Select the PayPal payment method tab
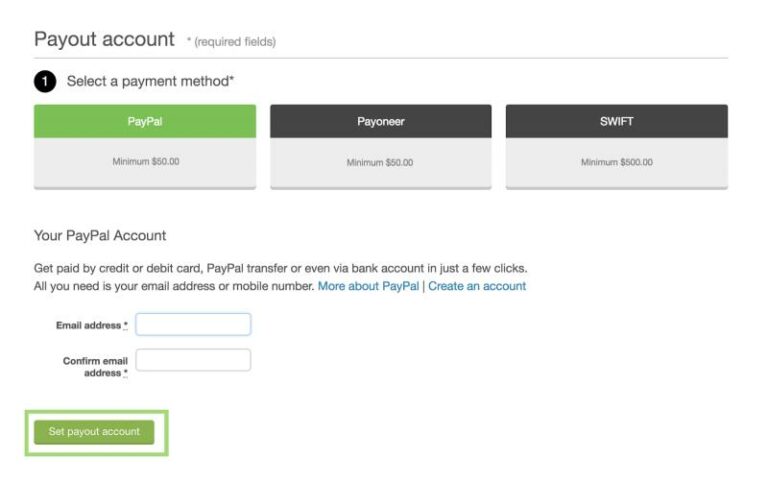768x481 pixels. click(x=145, y=122)
